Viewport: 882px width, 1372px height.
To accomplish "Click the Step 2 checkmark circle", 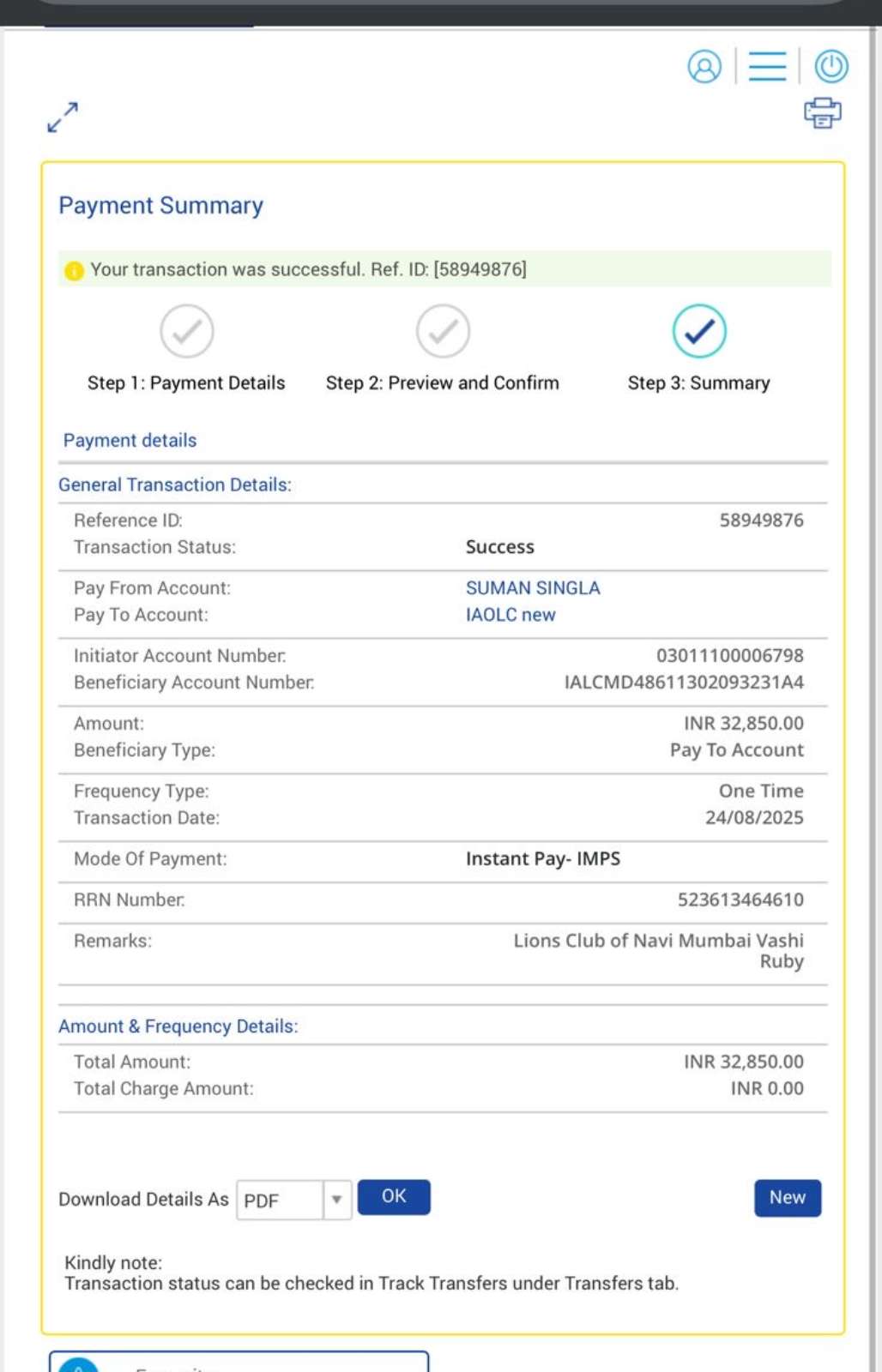I will coord(443,331).
